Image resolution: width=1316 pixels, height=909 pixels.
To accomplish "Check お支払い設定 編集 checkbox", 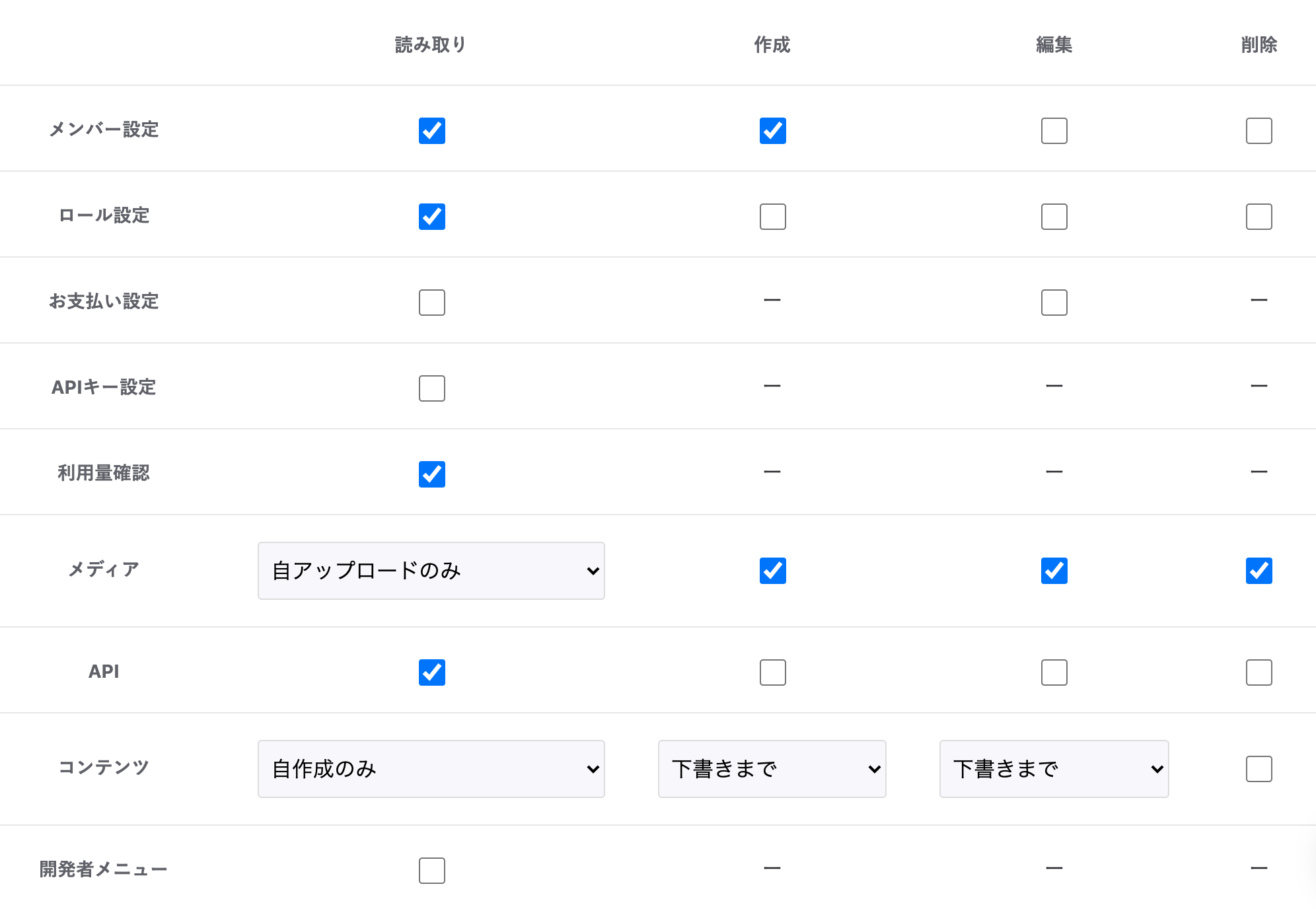I will [x=1054, y=303].
